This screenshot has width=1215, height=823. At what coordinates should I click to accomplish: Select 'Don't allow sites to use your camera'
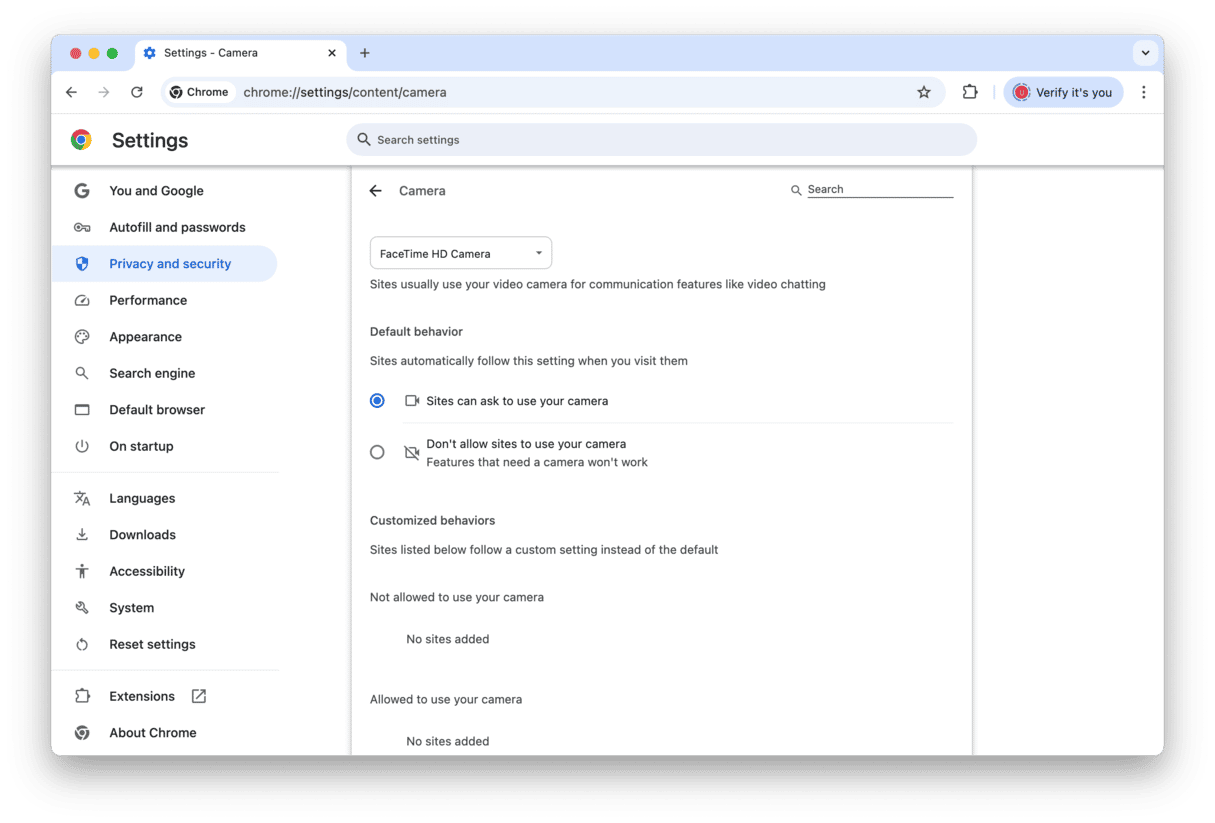377,452
